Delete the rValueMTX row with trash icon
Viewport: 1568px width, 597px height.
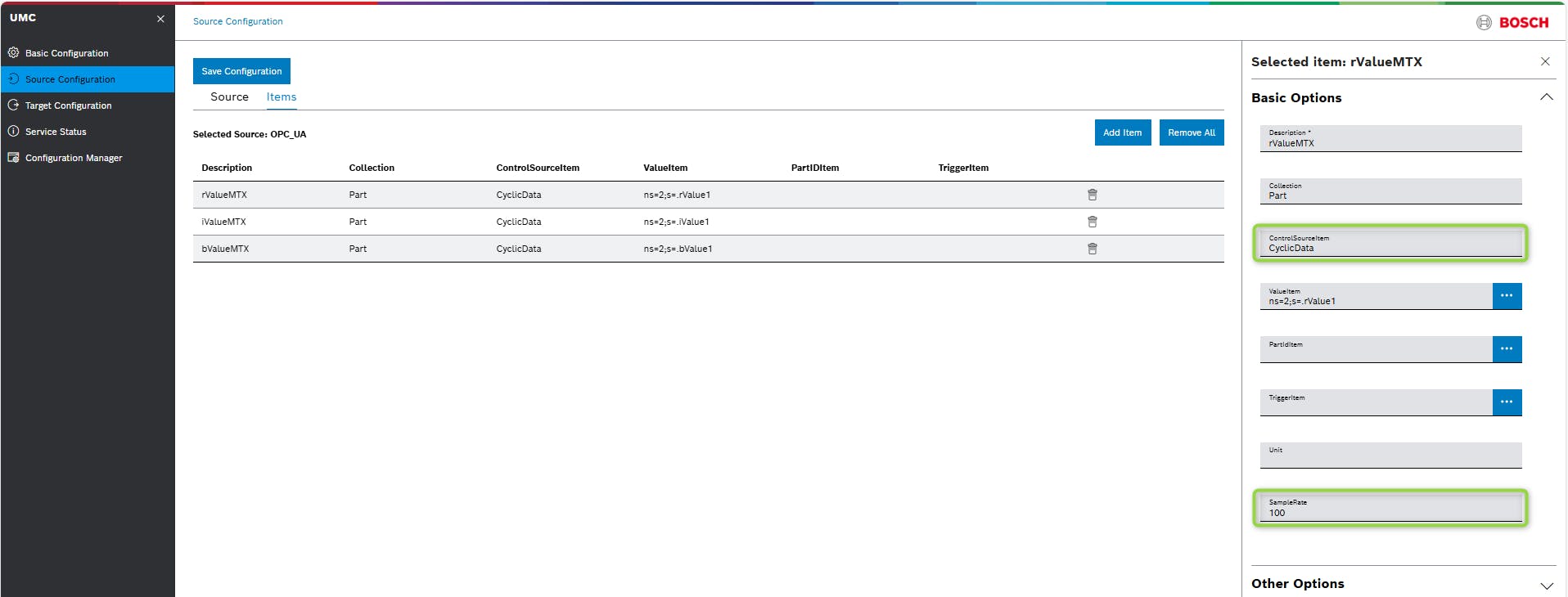(x=1092, y=195)
